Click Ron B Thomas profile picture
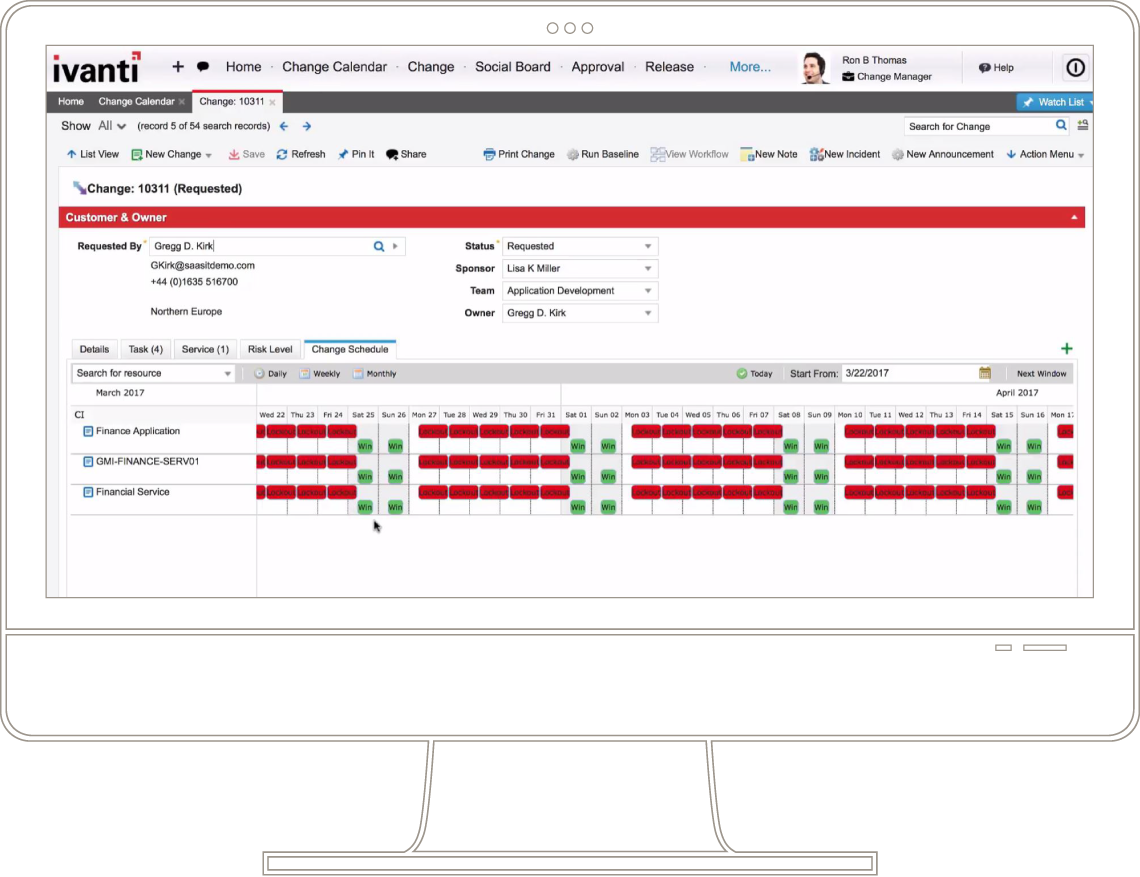The width and height of the screenshot is (1140, 877). [815, 68]
